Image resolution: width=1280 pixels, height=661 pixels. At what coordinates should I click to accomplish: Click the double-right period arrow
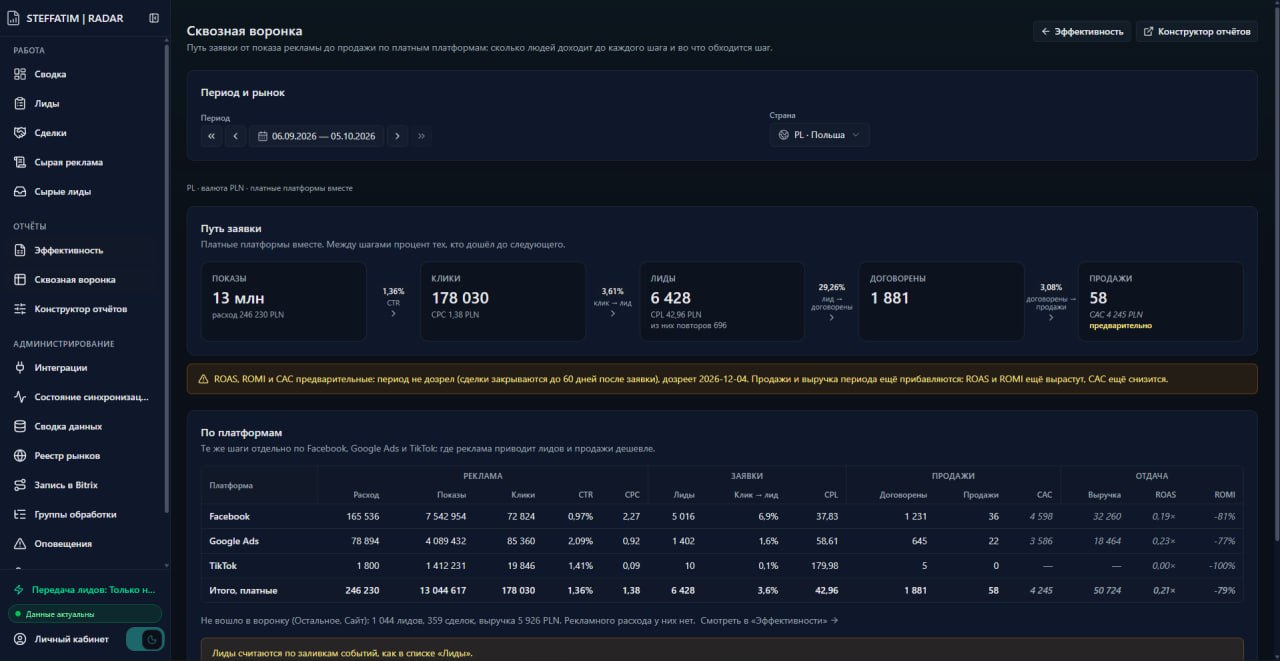(x=421, y=136)
